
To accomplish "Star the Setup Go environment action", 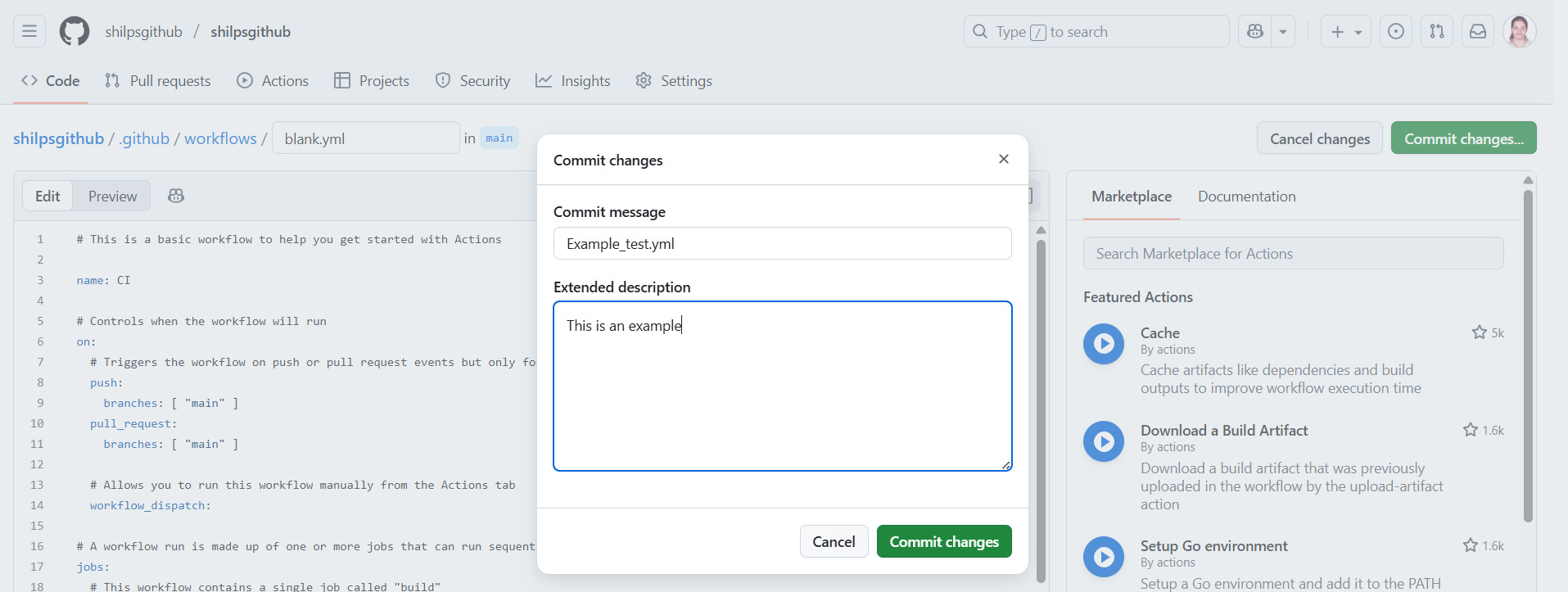I will click(1471, 545).
